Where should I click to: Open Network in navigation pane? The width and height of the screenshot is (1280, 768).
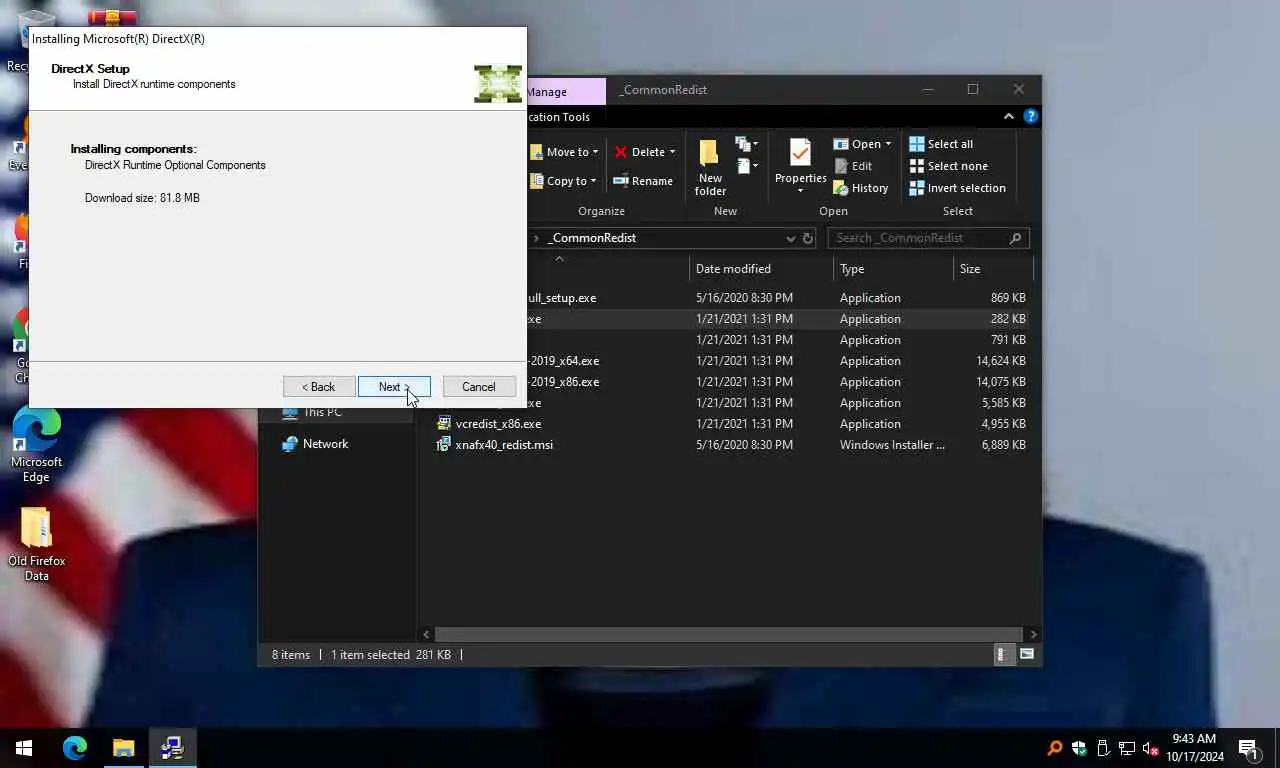click(325, 444)
